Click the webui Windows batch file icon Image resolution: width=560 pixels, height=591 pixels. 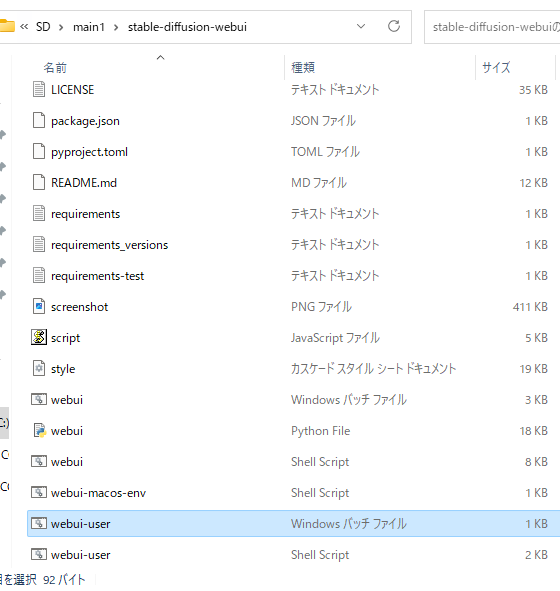pos(39,400)
